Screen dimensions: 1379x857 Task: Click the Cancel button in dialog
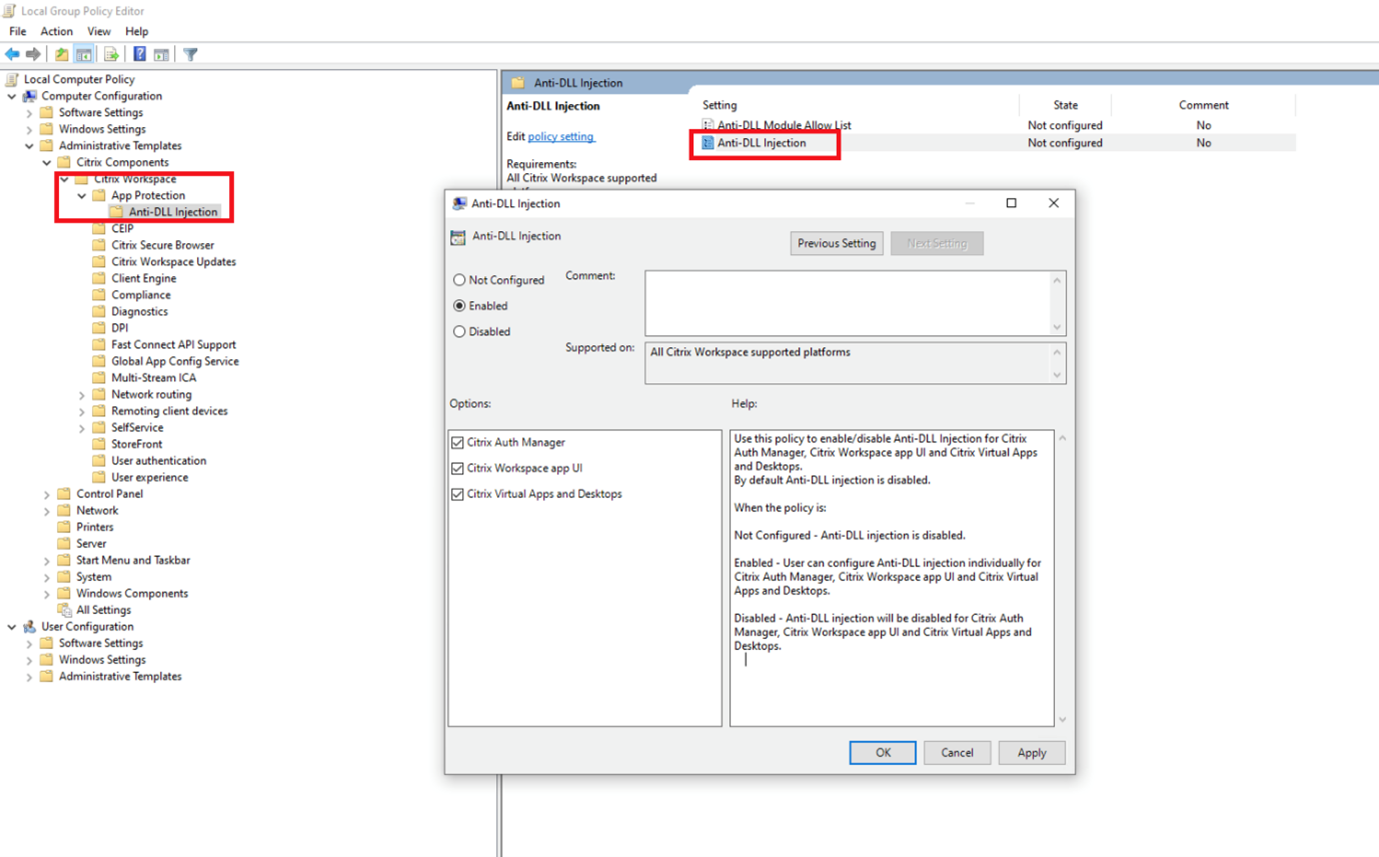point(957,753)
